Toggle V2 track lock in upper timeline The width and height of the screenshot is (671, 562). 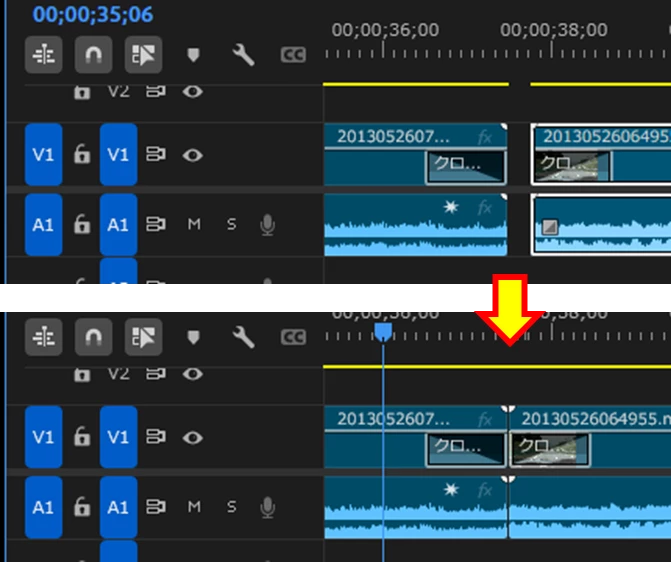pyautogui.click(x=82, y=92)
